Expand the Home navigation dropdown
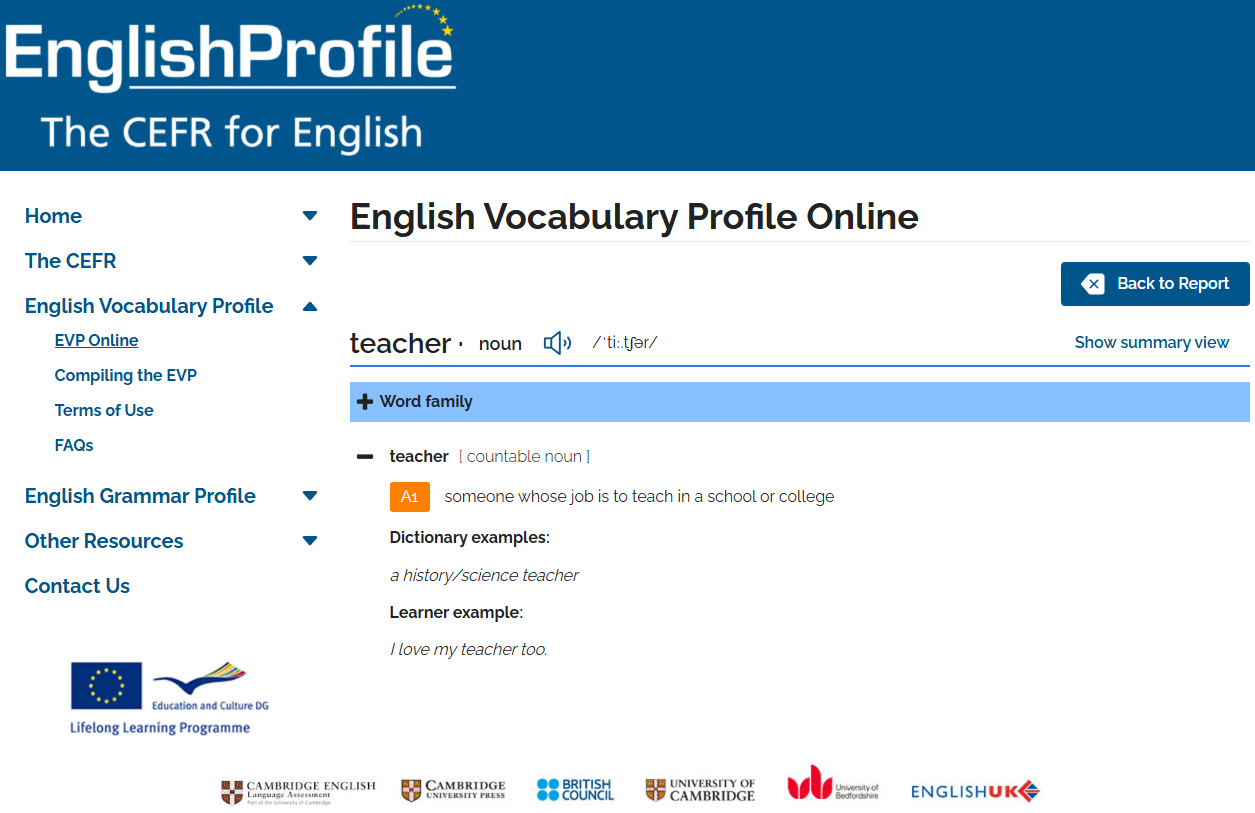The image size is (1255, 813). [x=310, y=215]
